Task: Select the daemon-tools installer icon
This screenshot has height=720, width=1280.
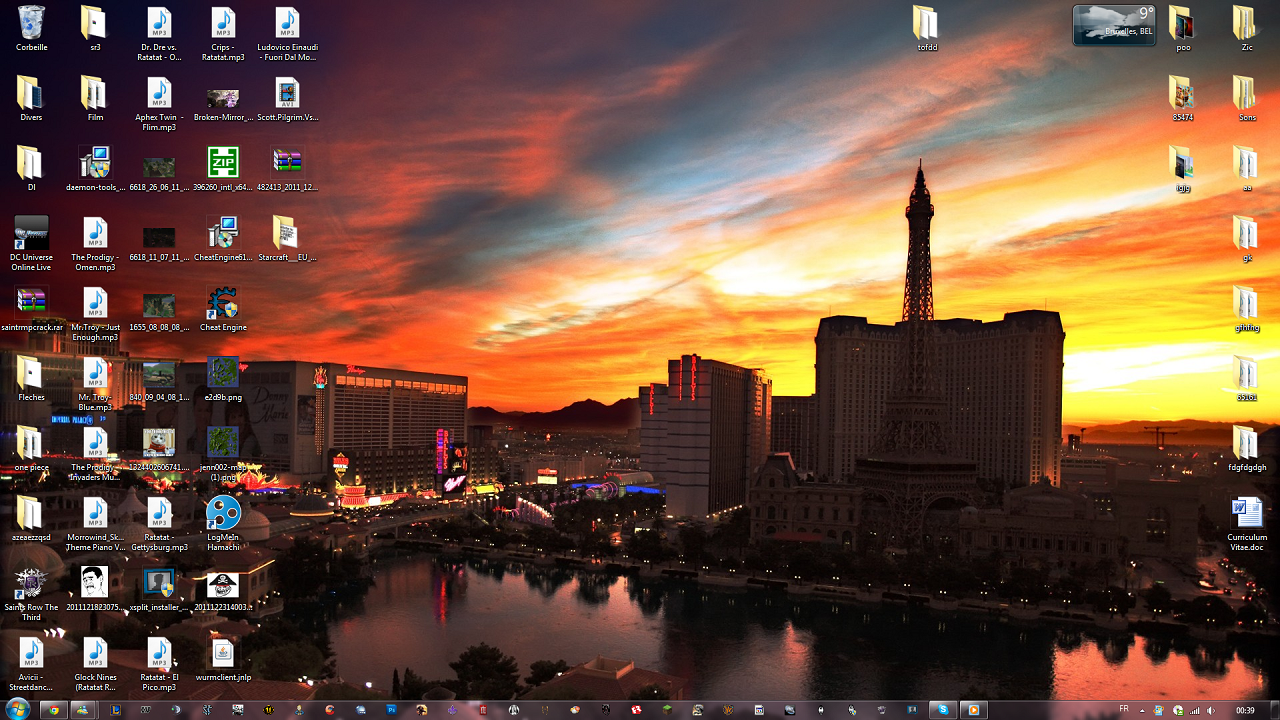Action: [95, 168]
